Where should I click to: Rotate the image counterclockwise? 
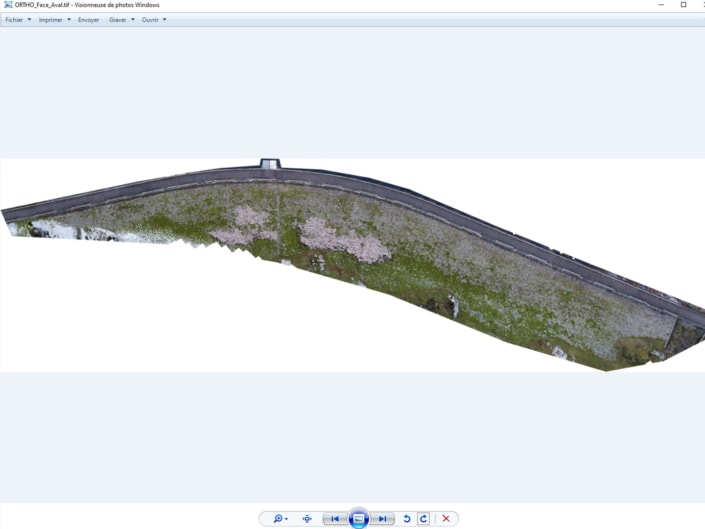(x=407, y=519)
